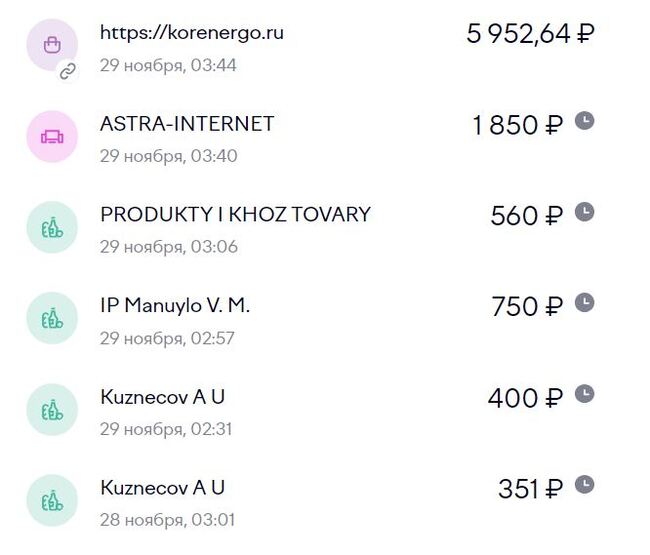Click the pending clock next to 560 ₽
650x555 pixels.
click(585, 212)
